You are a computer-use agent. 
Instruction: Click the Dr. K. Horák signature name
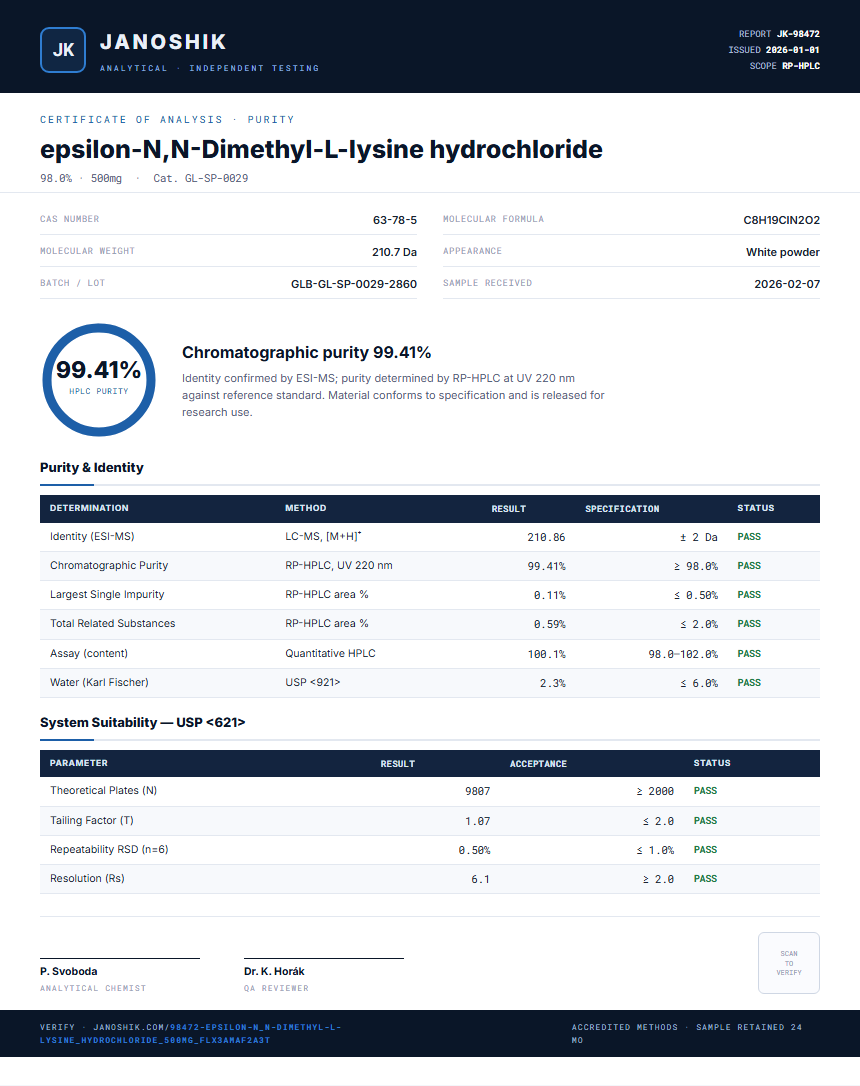pos(274,972)
